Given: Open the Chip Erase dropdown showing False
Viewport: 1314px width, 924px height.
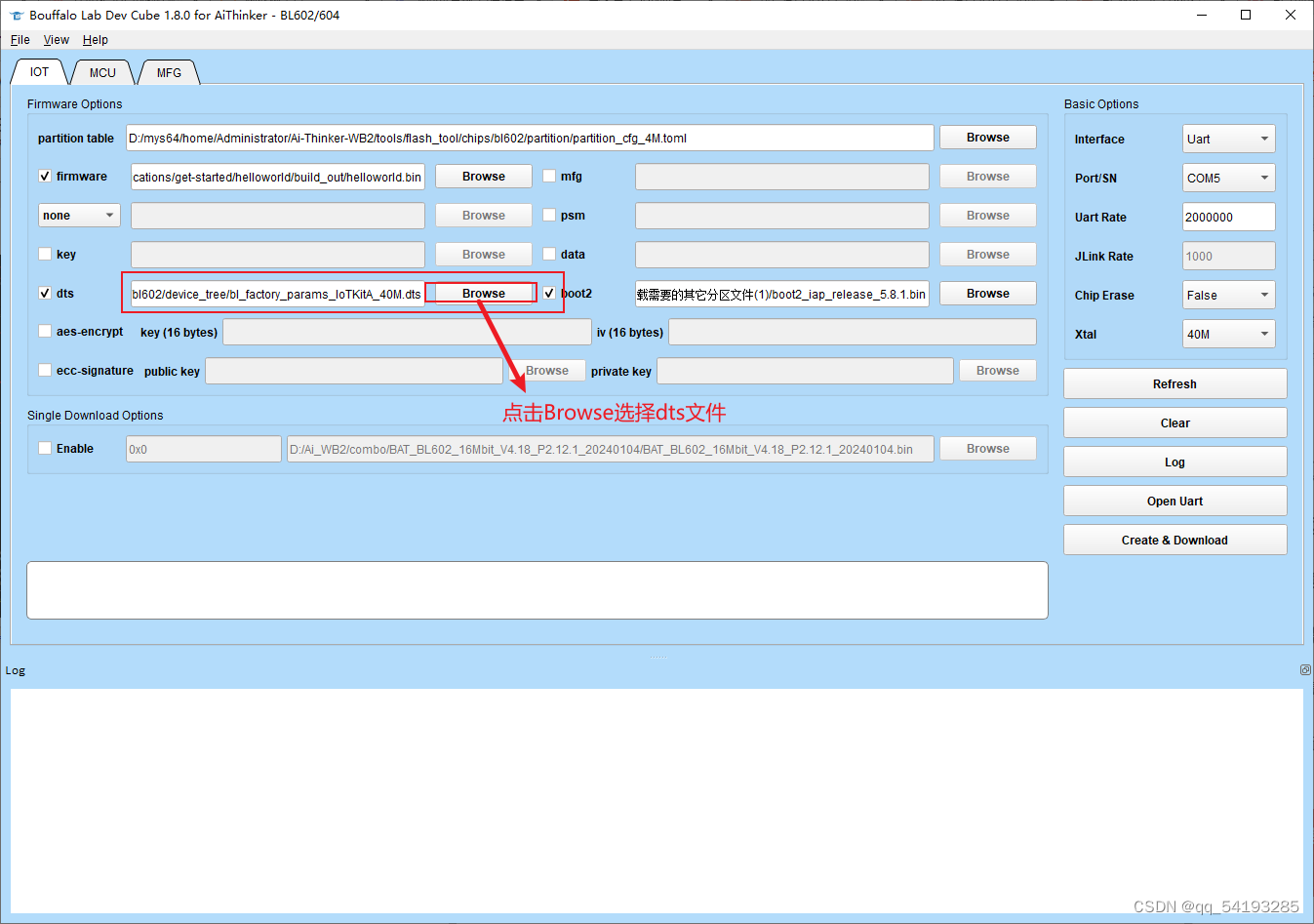Looking at the screenshot, I should pyautogui.click(x=1228, y=295).
